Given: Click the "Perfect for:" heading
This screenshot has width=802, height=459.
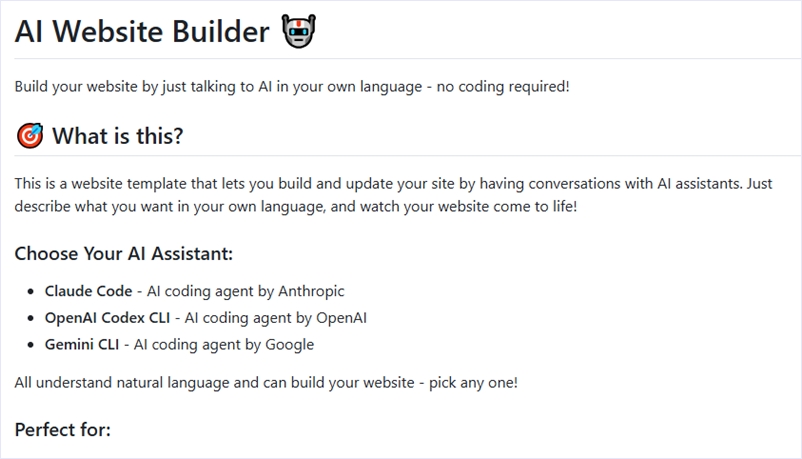Looking at the screenshot, I should pyautogui.click(x=62, y=430).
